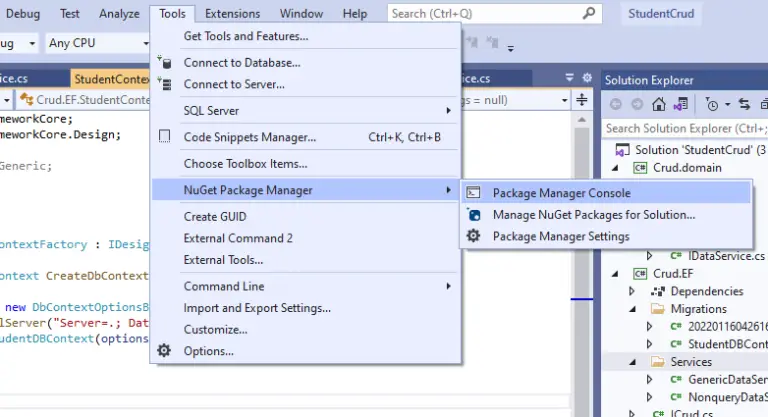Click the search magnifier icon in the title bar
This screenshot has width=768, height=417.
tap(589, 14)
